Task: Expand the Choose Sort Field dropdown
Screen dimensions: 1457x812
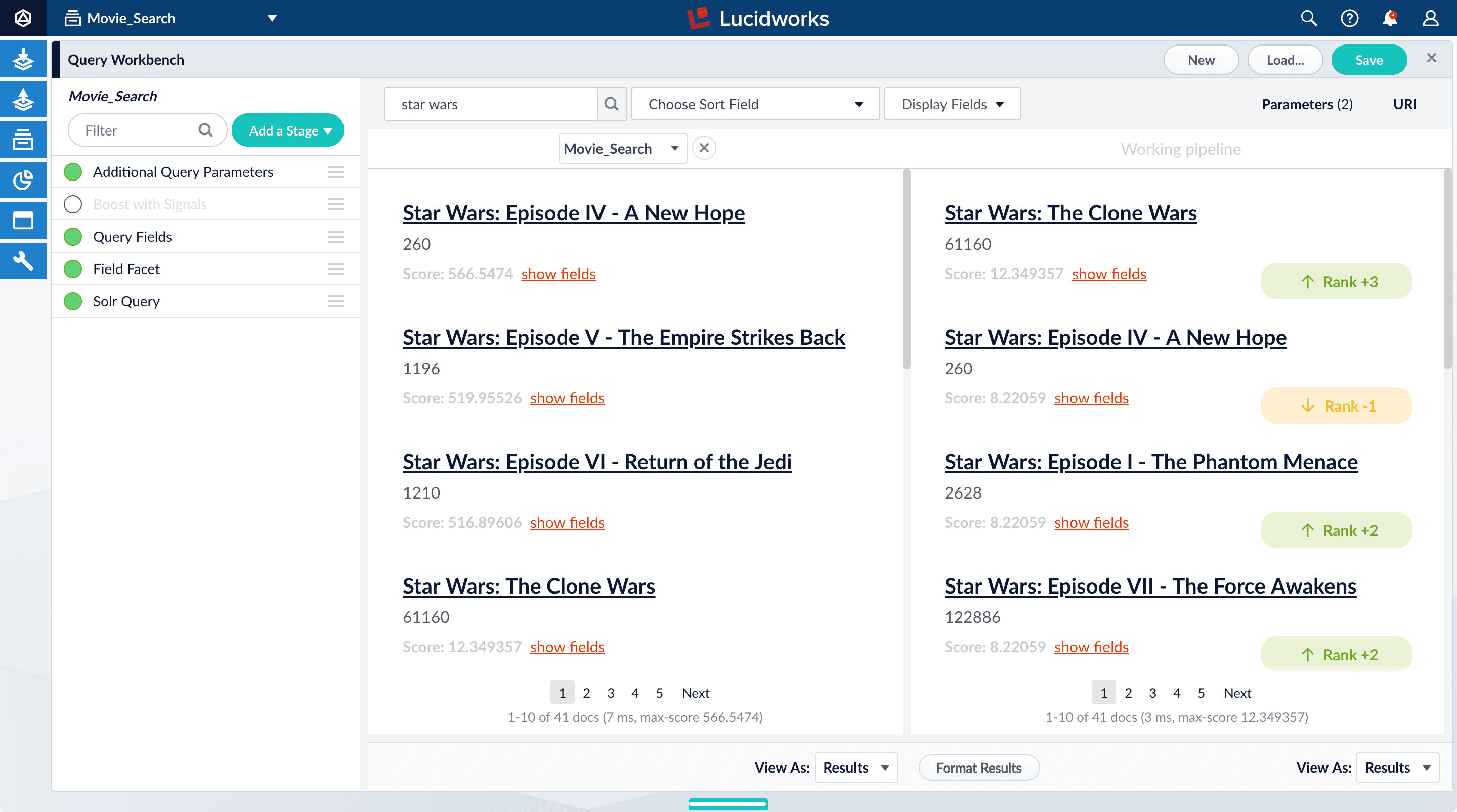Action: point(754,104)
